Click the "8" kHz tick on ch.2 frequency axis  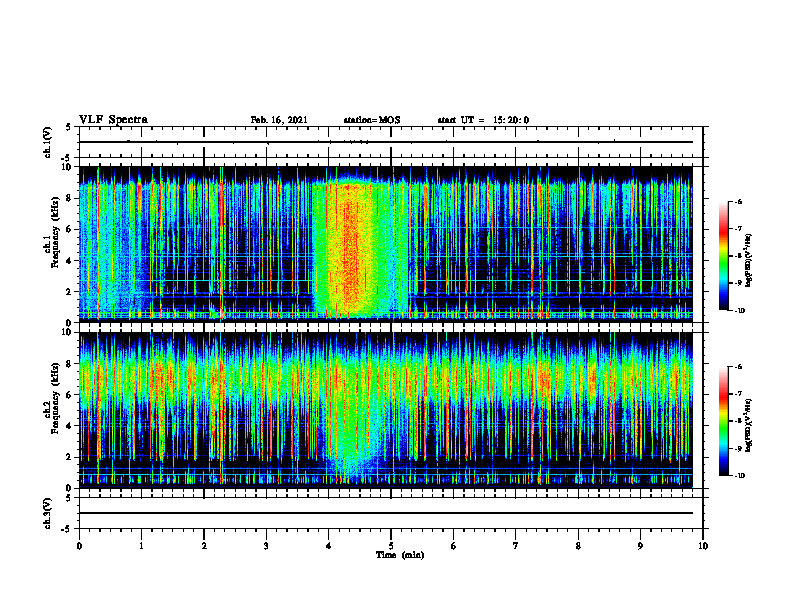click(x=70, y=364)
